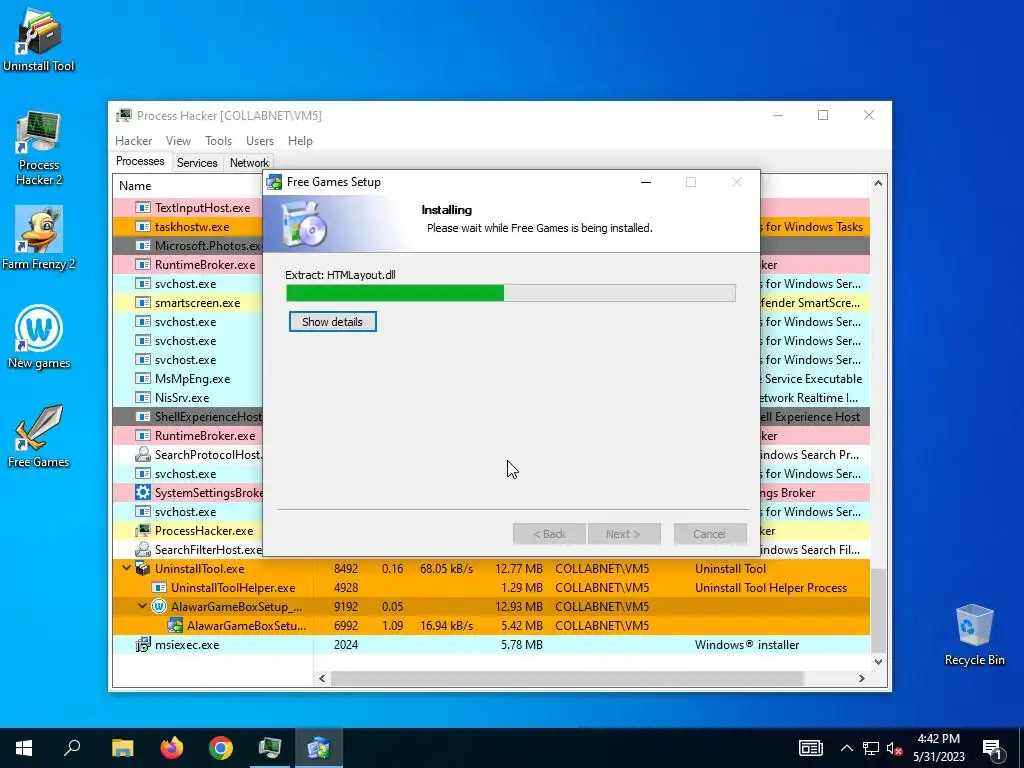1024x768 pixels.
Task: Click the SearchProtocolHost process icon
Action: pos(142,455)
